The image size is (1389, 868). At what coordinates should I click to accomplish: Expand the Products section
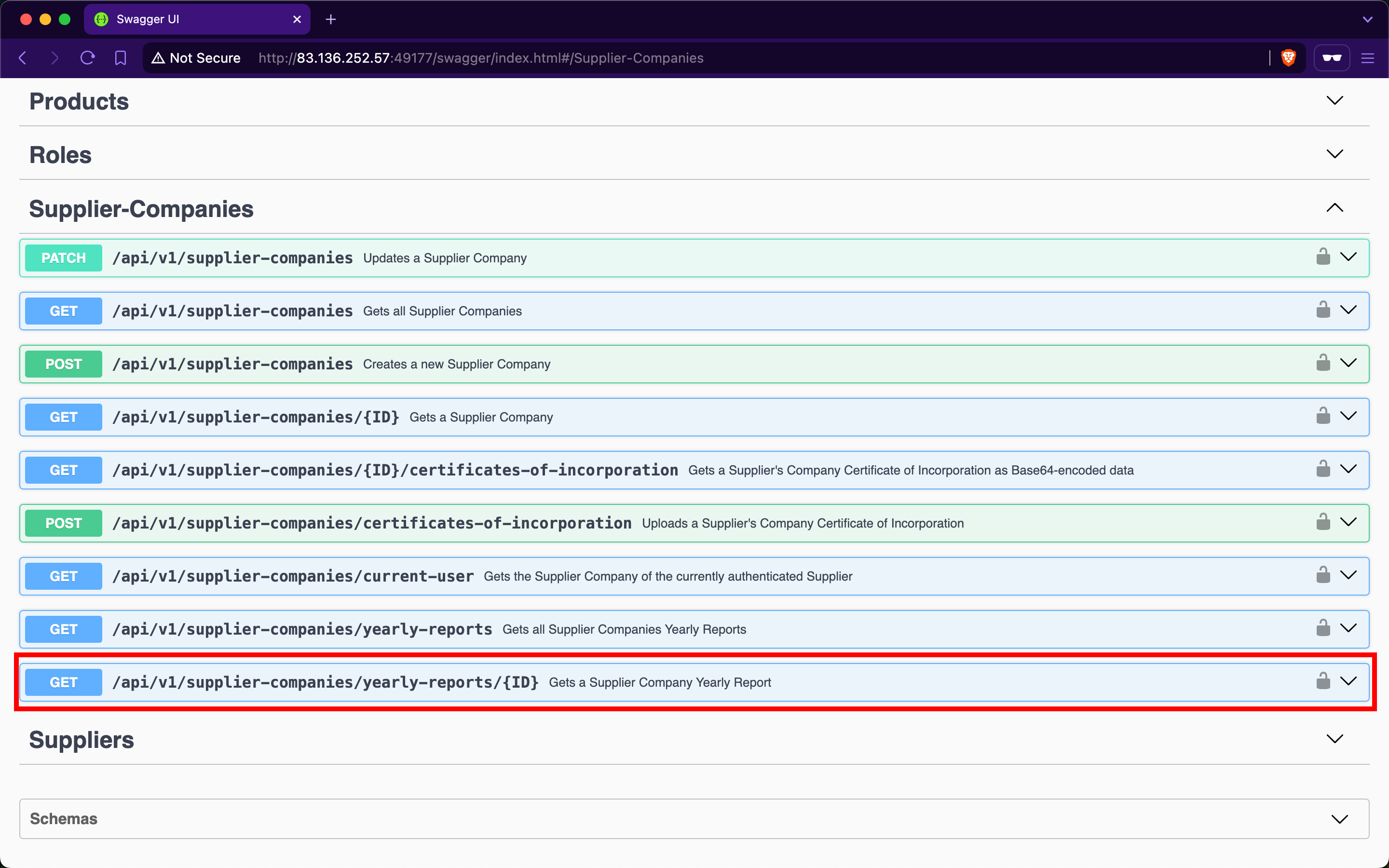pyautogui.click(x=1335, y=100)
